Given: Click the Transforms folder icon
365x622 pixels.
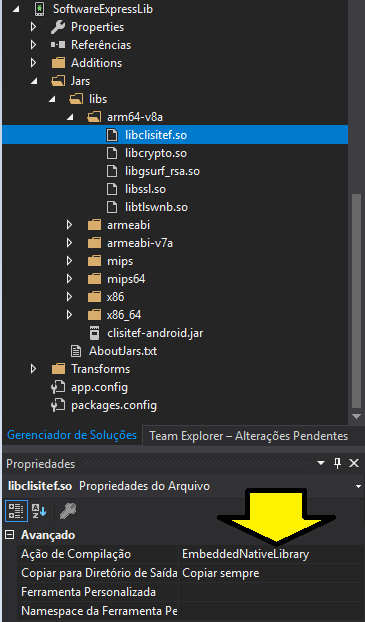Looking at the screenshot, I should (58, 369).
